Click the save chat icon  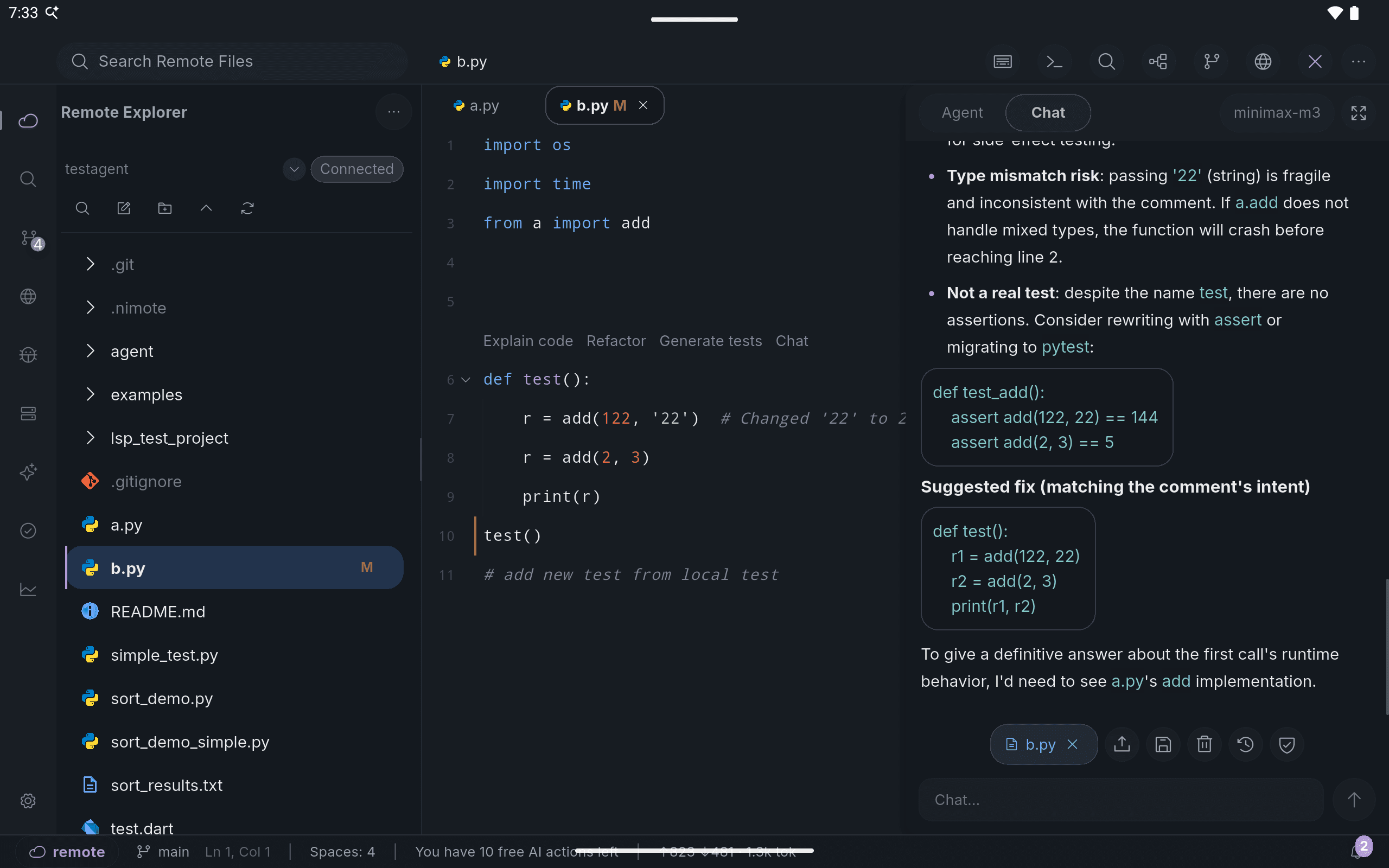click(1163, 744)
